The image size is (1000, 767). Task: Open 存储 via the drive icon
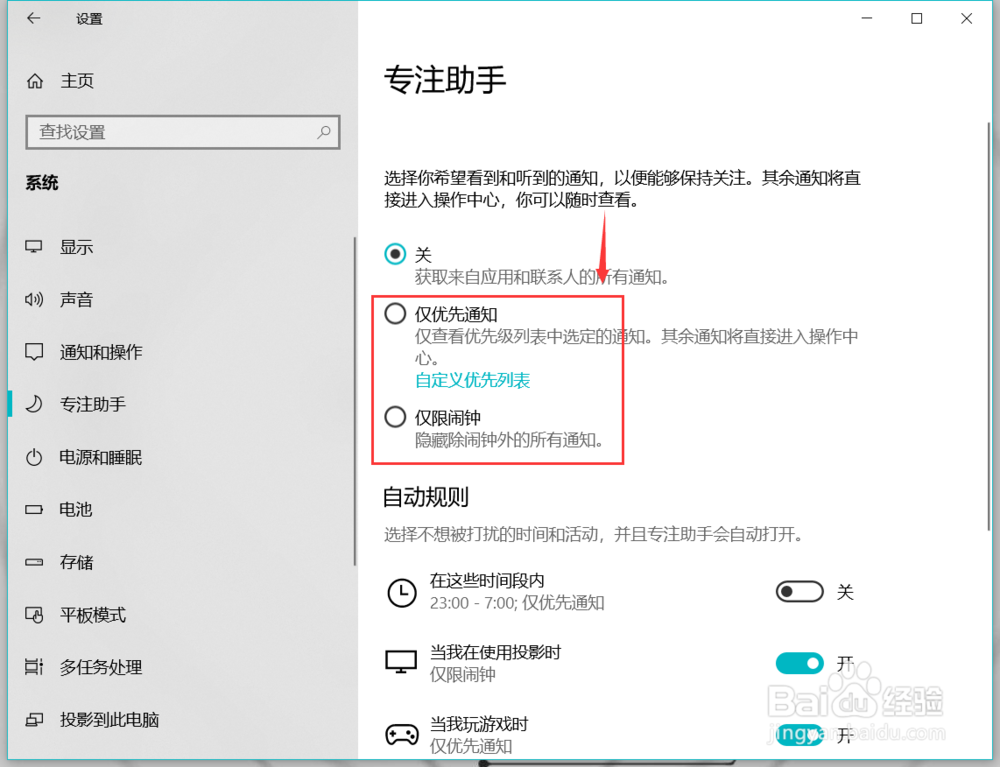tap(34, 562)
